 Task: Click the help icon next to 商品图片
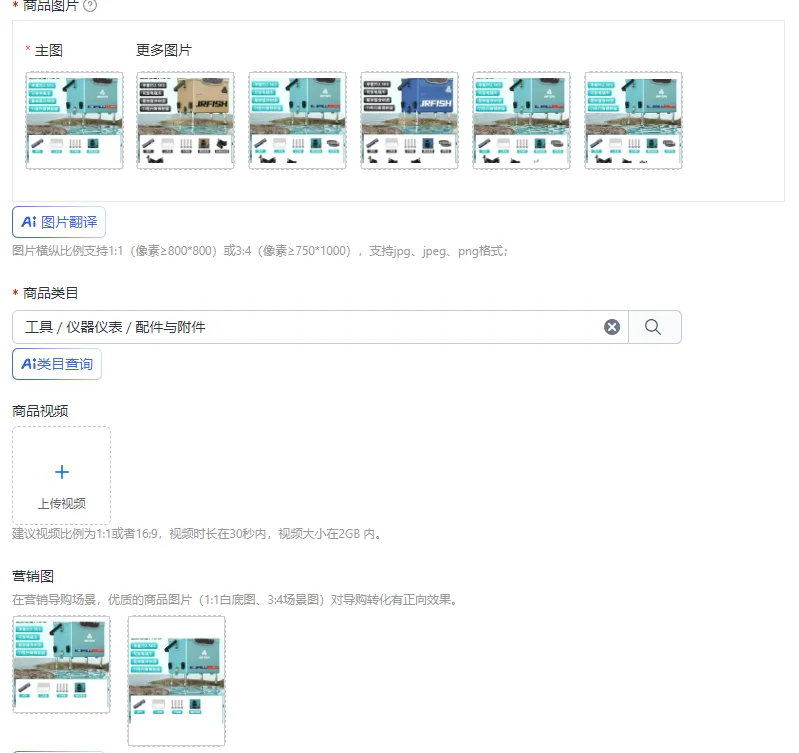(90, 5)
